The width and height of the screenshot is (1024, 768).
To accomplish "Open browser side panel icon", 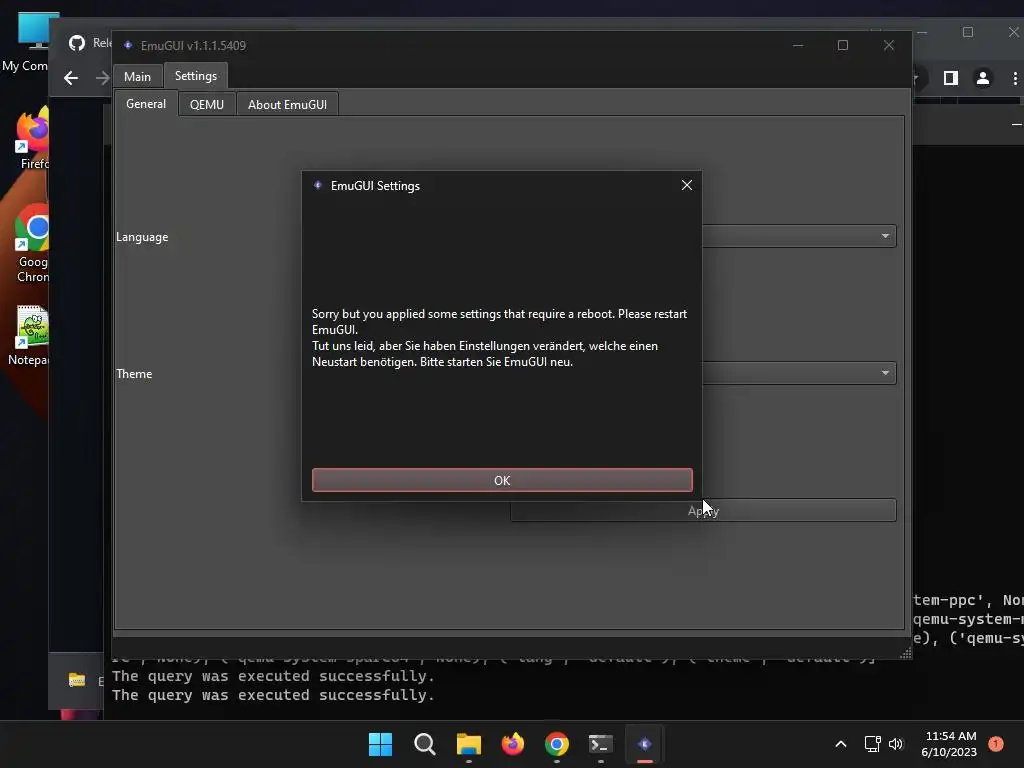I will click(x=950, y=78).
